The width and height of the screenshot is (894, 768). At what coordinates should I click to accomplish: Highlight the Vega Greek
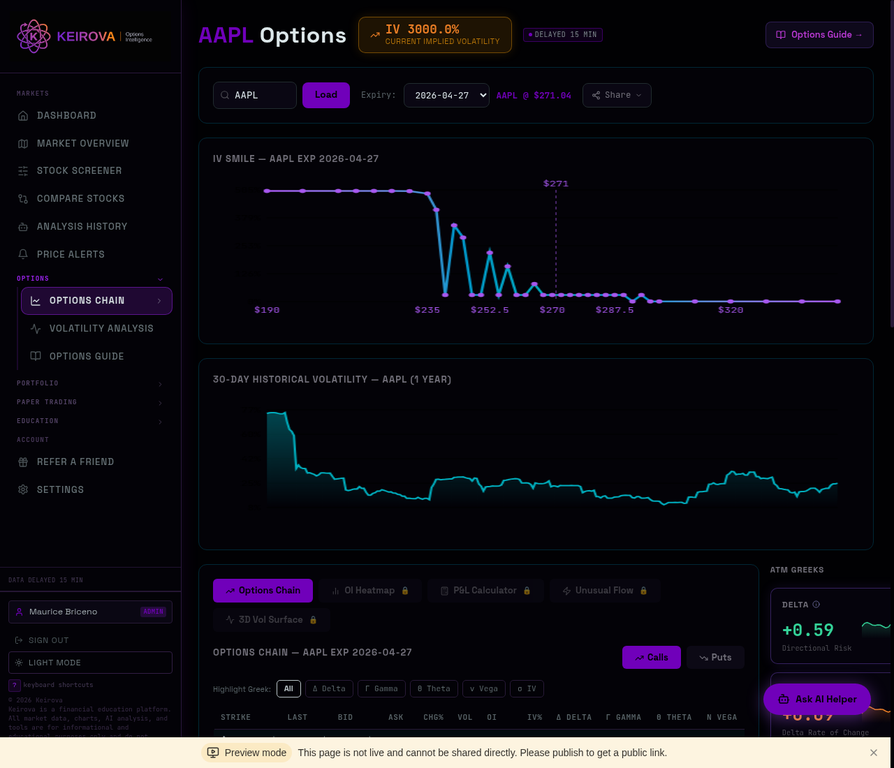[x=483, y=689]
